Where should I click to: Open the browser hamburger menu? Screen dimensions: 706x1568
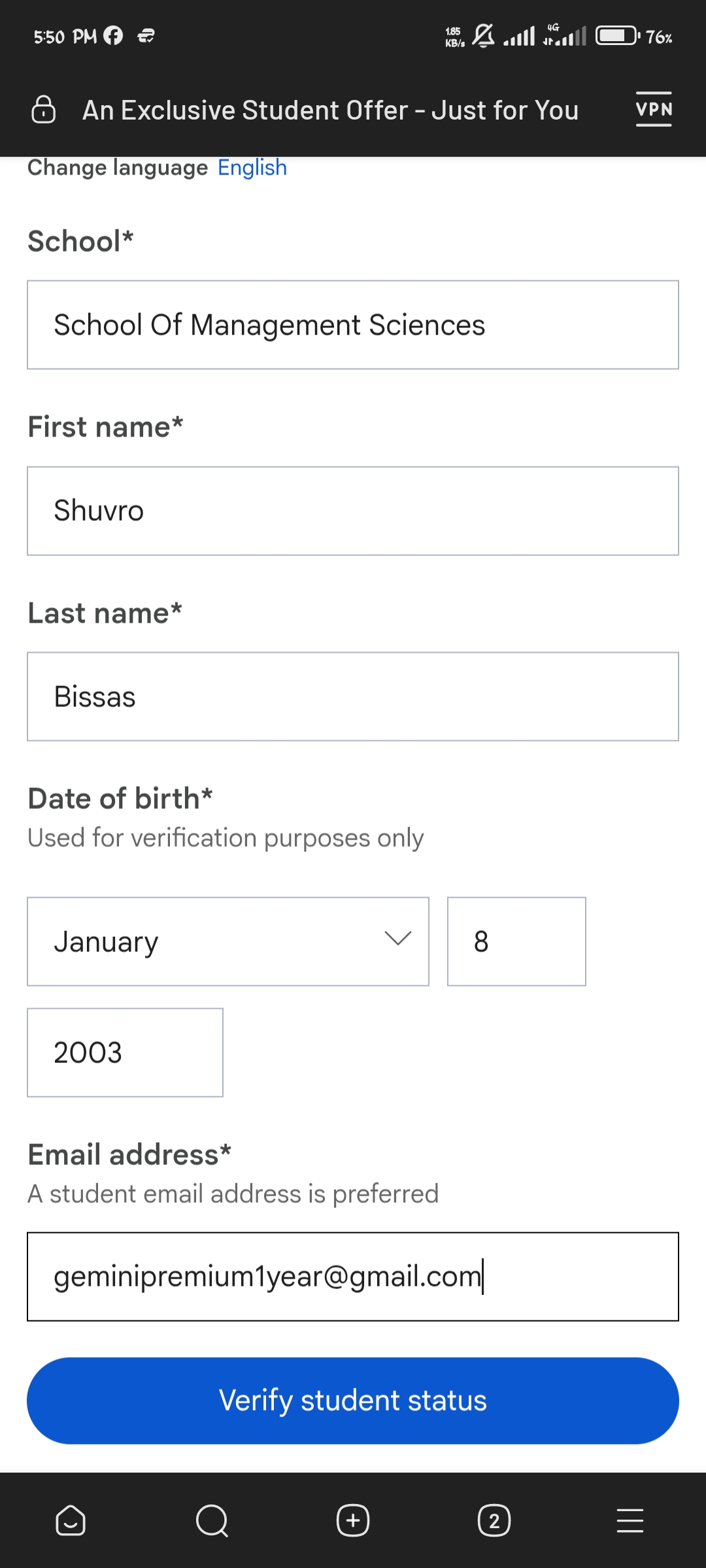click(630, 1520)
